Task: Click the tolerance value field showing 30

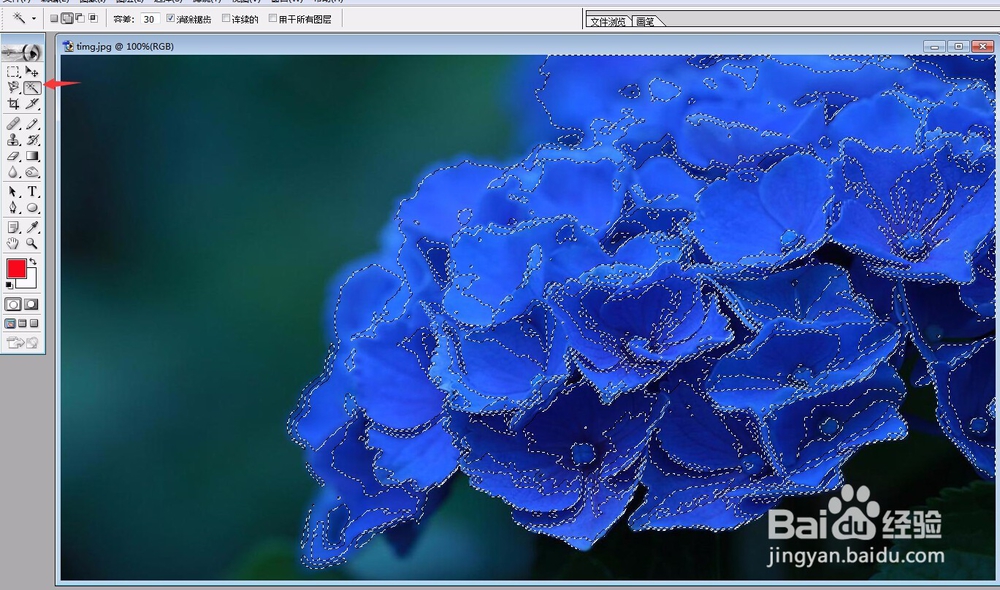Action: (149, 19)
